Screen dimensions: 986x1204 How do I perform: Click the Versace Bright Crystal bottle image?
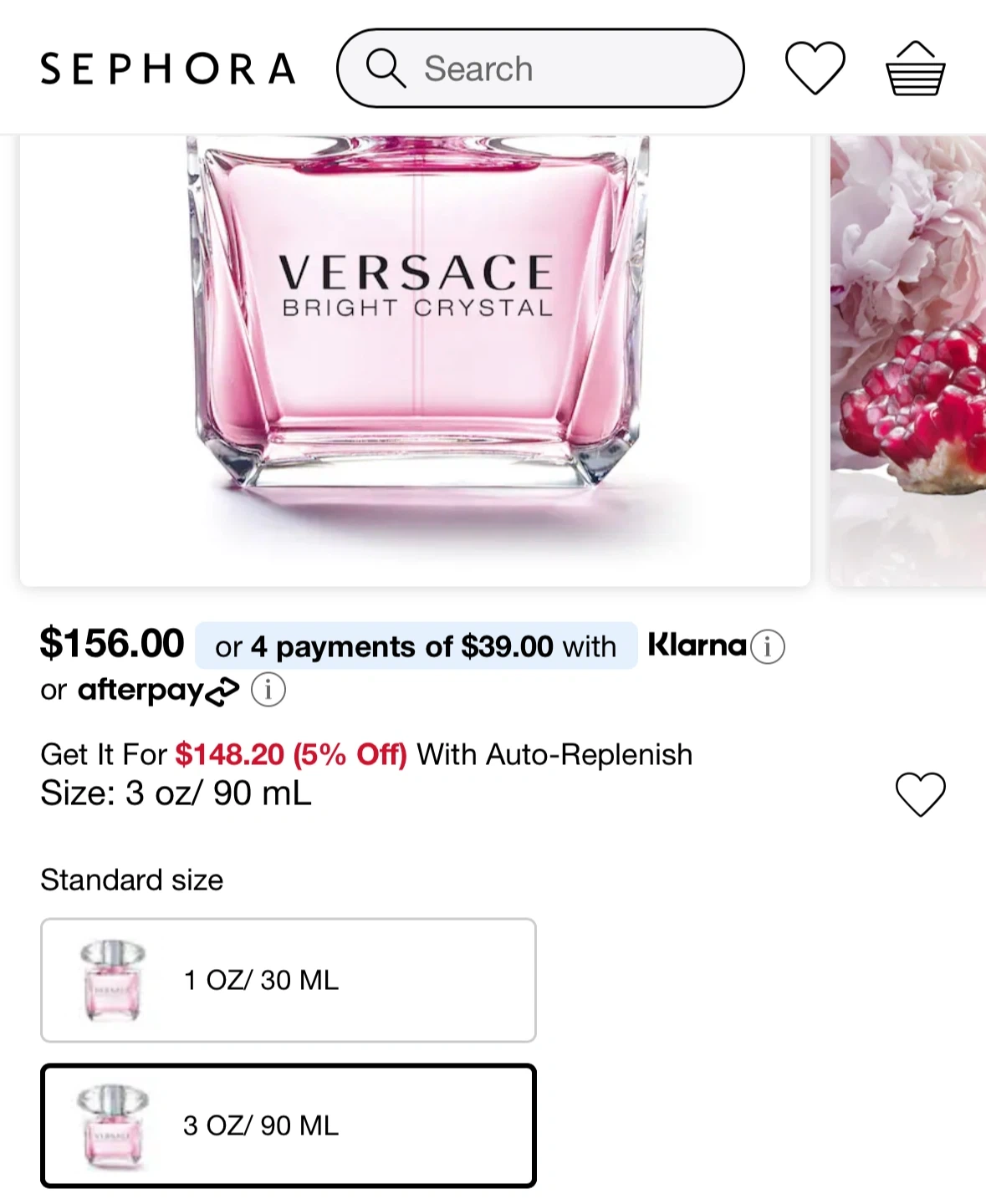click(416, 334)
